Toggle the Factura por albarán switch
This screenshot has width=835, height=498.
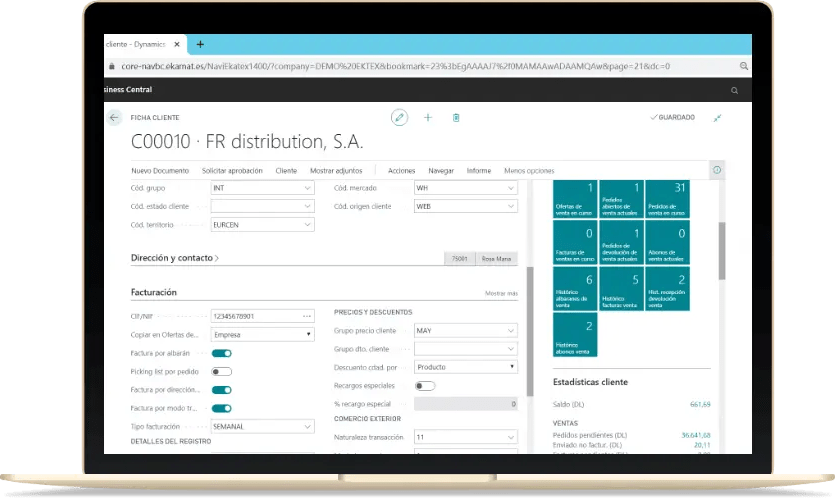[x=222, y=353]
